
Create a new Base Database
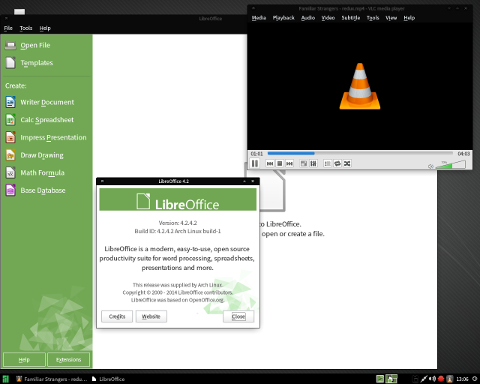[35, 190]
